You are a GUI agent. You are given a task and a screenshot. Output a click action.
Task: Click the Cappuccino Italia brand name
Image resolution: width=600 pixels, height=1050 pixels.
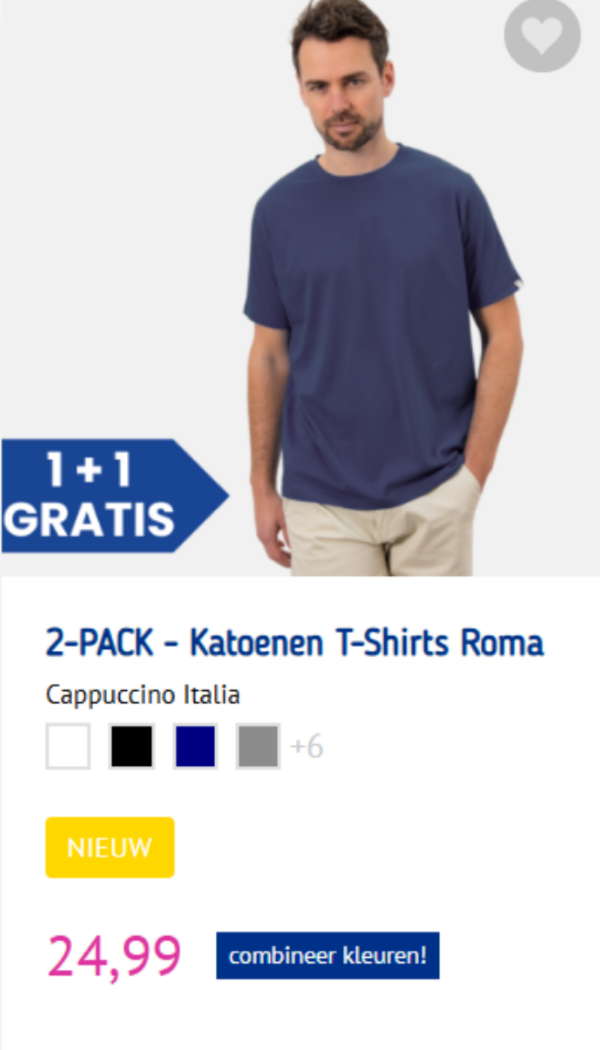pos(143,695)
